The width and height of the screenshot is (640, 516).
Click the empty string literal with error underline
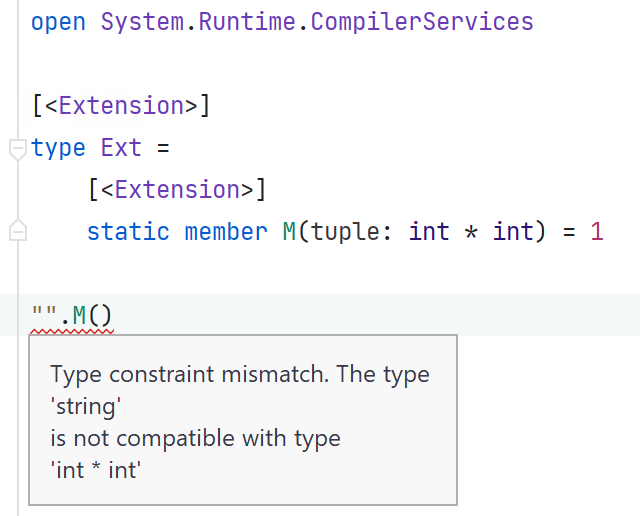point(44,315)
